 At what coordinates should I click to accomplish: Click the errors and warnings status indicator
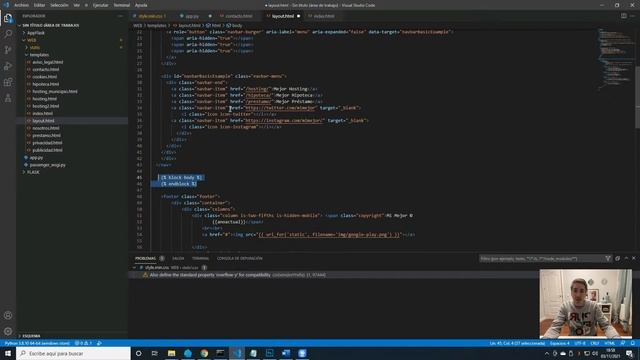tap(84, 343)
